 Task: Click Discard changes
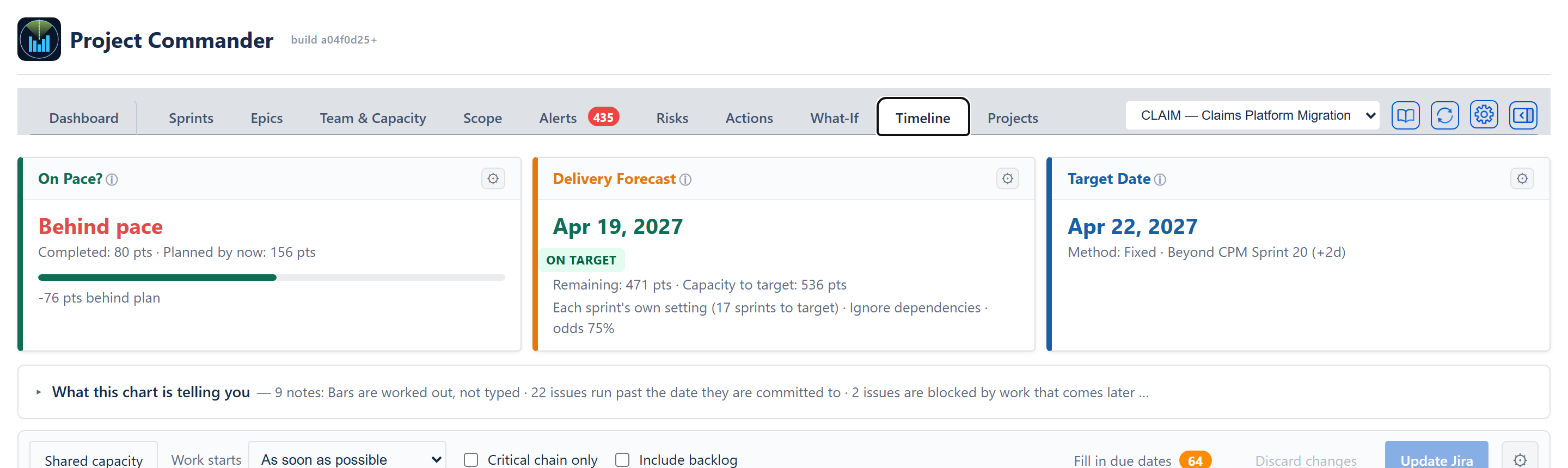[x=1306, y=461]
